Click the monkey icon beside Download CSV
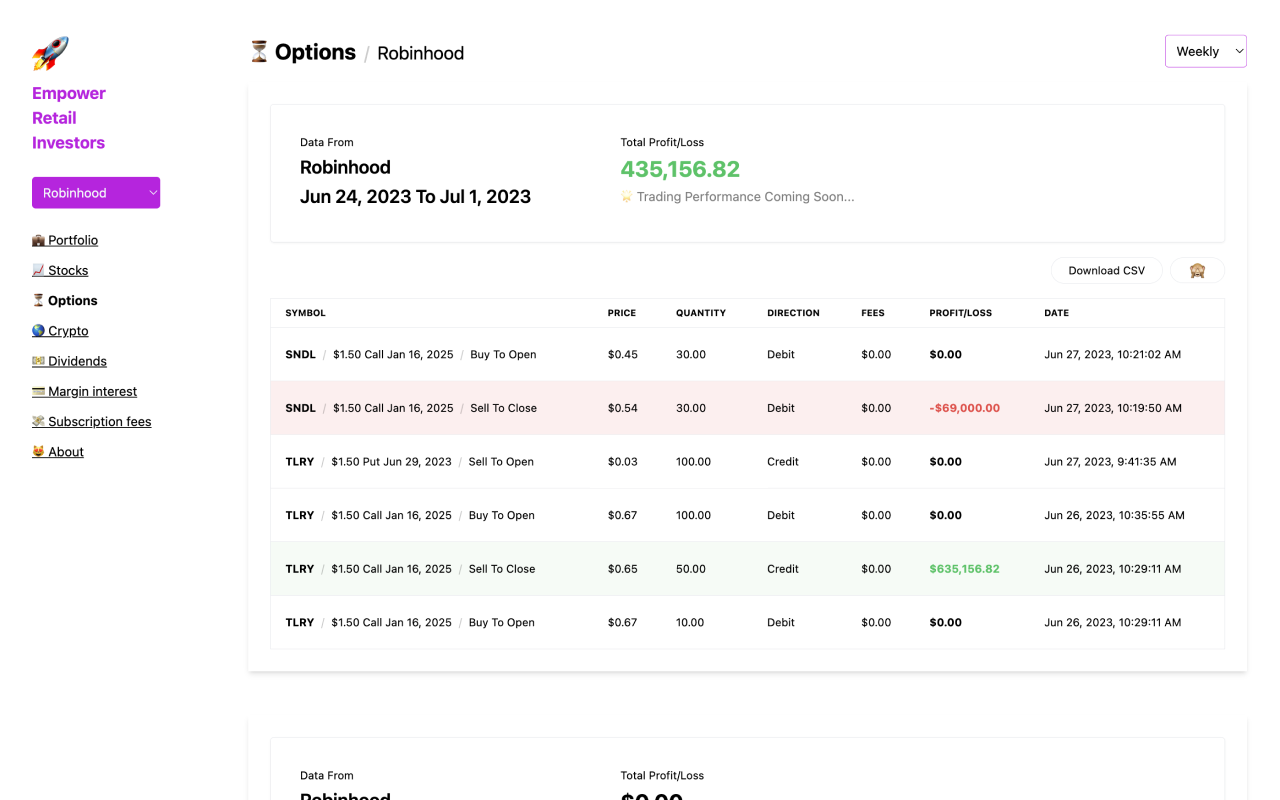 (1197, 270)
